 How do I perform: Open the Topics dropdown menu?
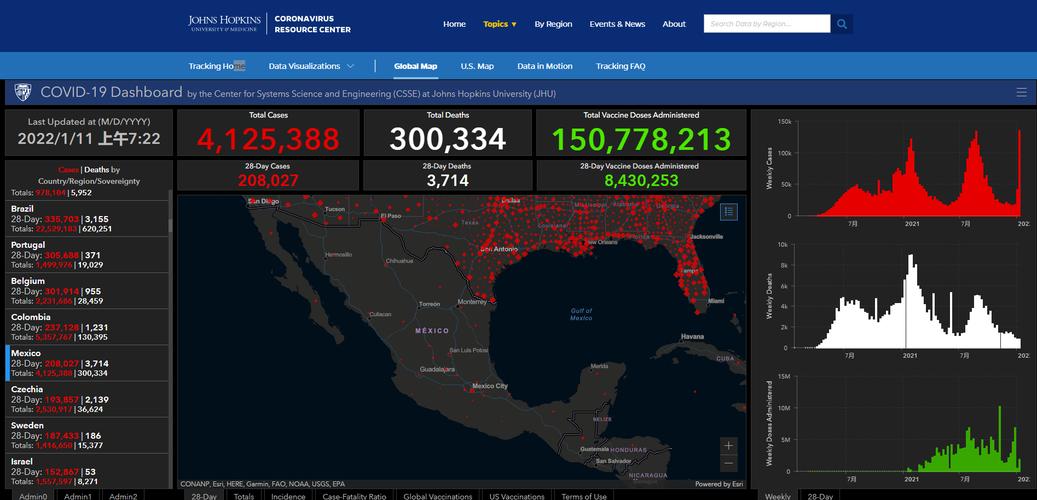click(499, 24)
